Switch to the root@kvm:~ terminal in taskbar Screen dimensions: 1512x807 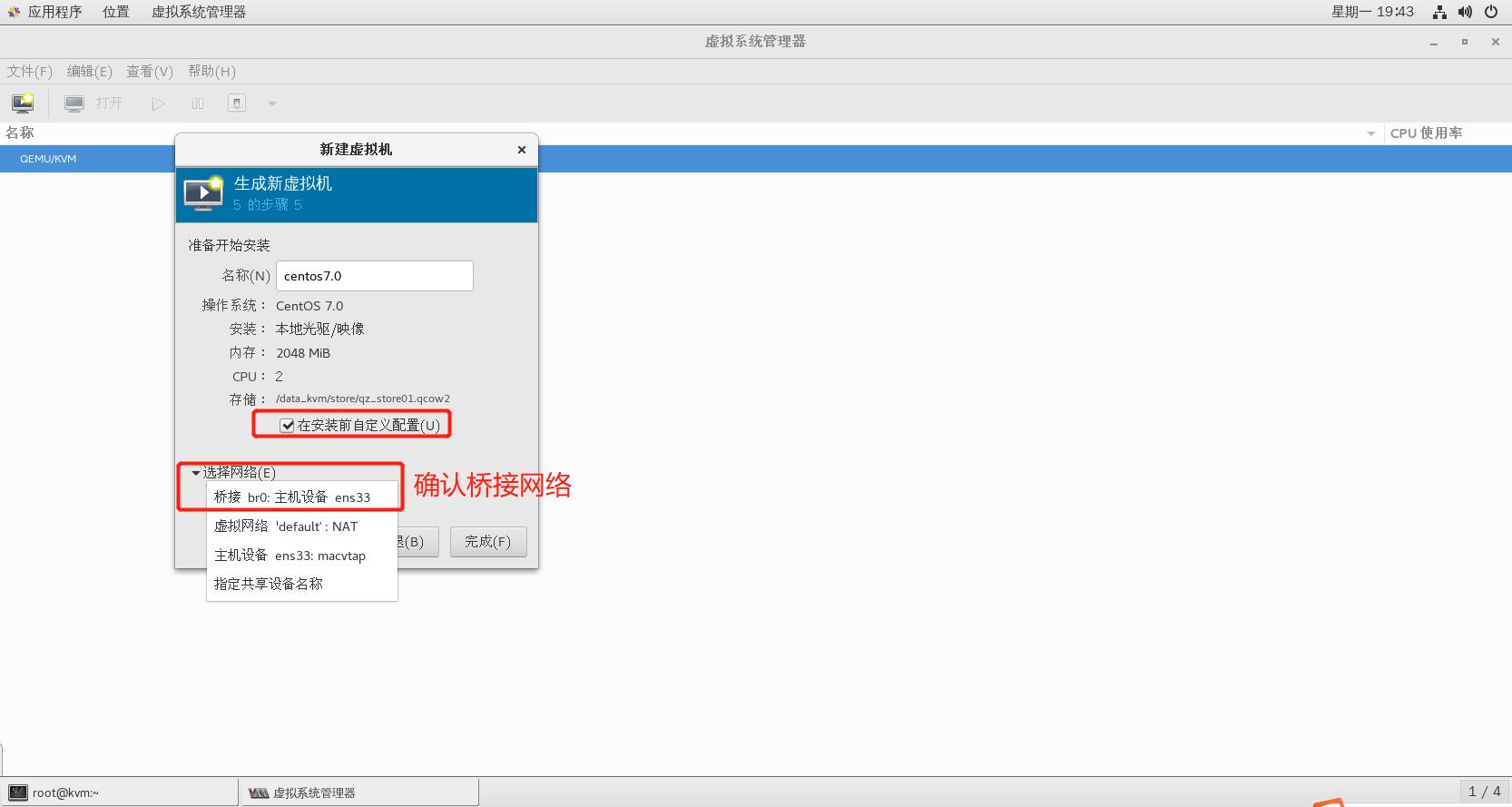(x=120, y=792)
